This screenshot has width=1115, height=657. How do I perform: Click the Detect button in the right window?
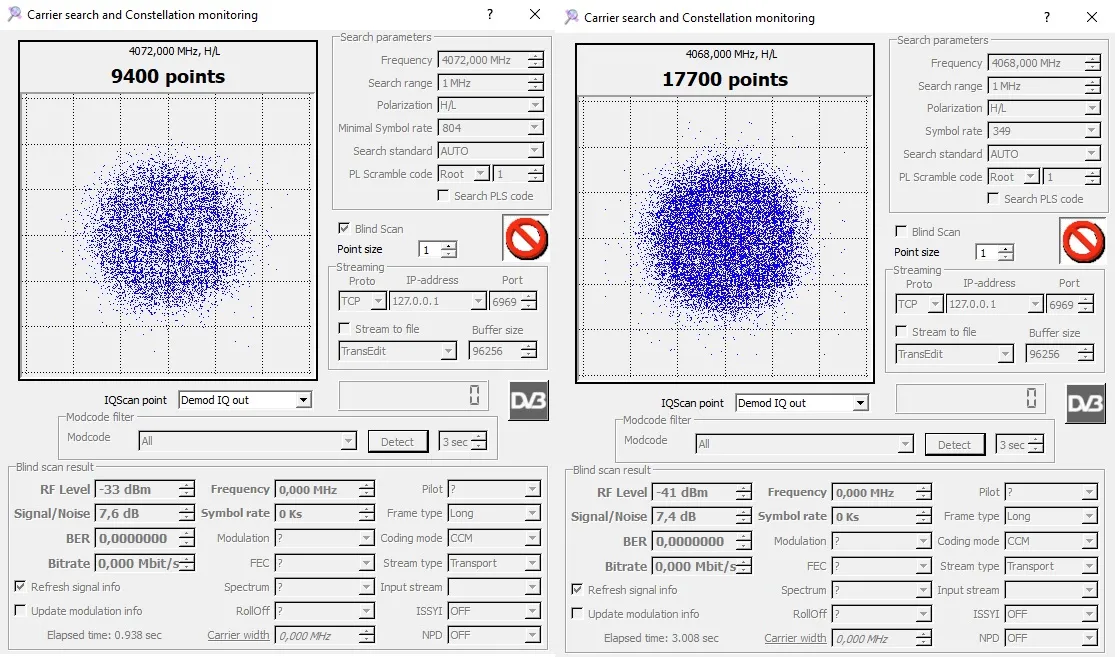(954, 445)
